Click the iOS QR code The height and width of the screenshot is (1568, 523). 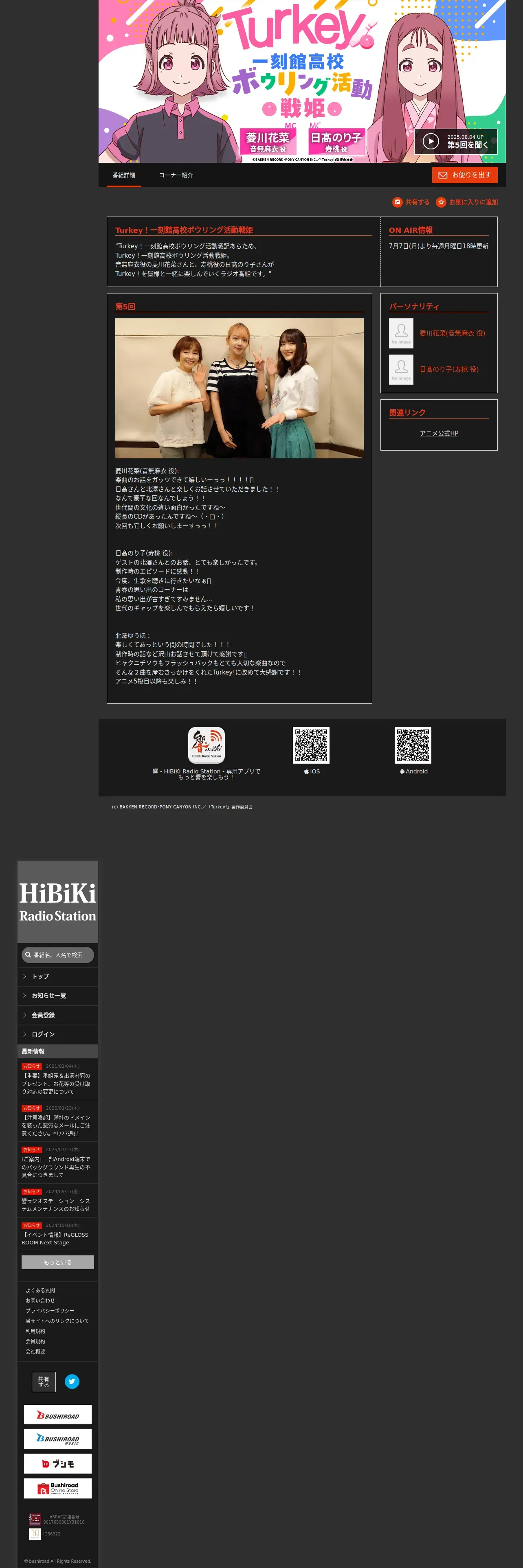(311, 745)
